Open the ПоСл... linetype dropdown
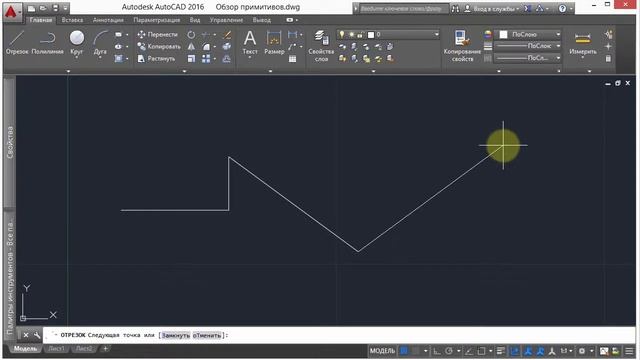640x360 pixels. point(528,58)
